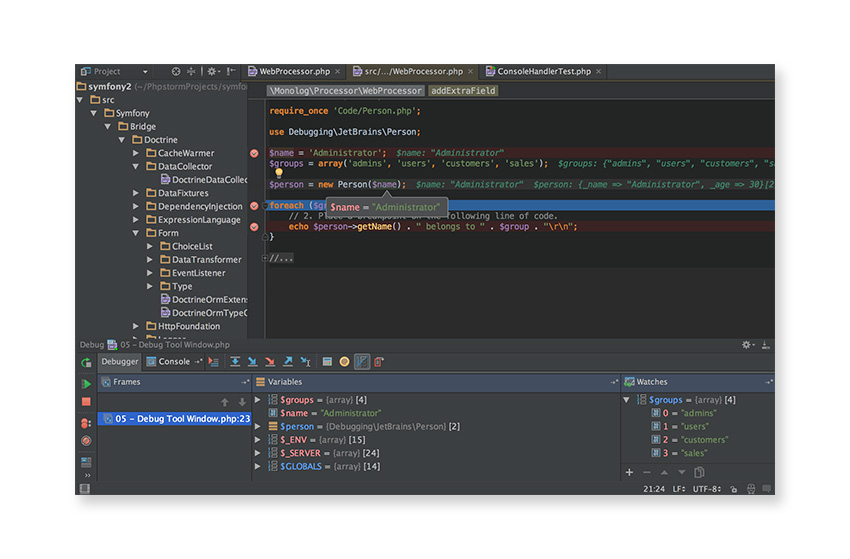This screenshot has width=850, height=559.
Task: Collapse the Bridge folder
Action: point(108,126)
